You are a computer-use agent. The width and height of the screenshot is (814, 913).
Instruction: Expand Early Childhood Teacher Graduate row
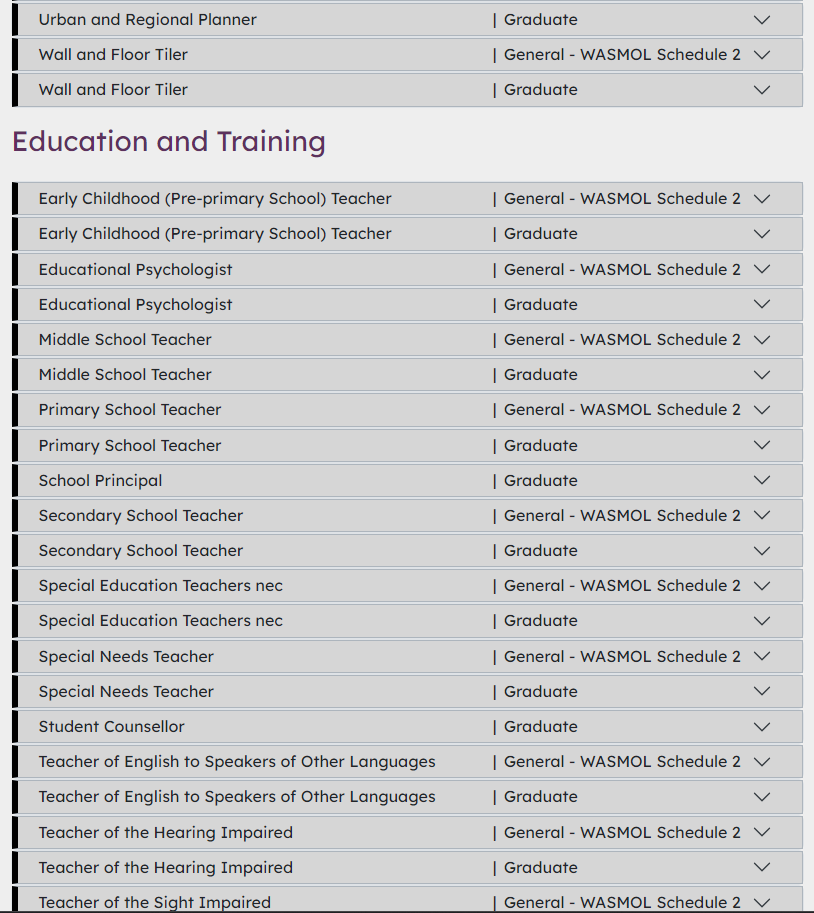762,234
